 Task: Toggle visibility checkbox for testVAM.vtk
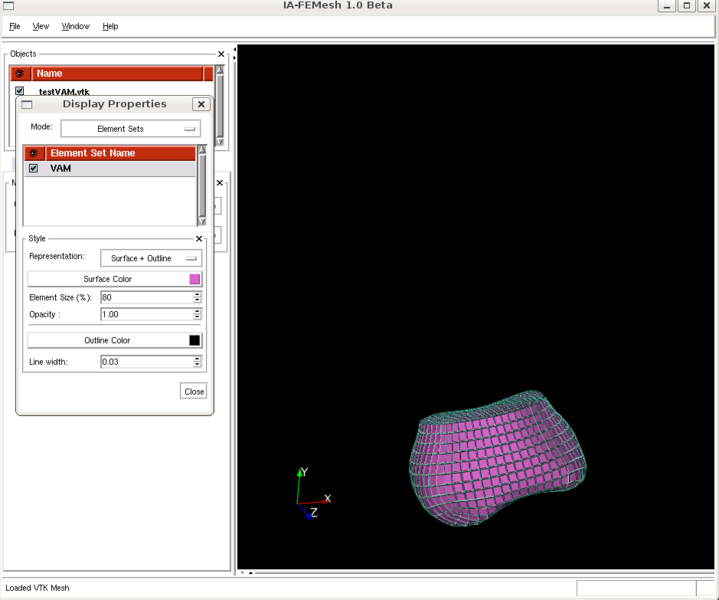[20, 91]
